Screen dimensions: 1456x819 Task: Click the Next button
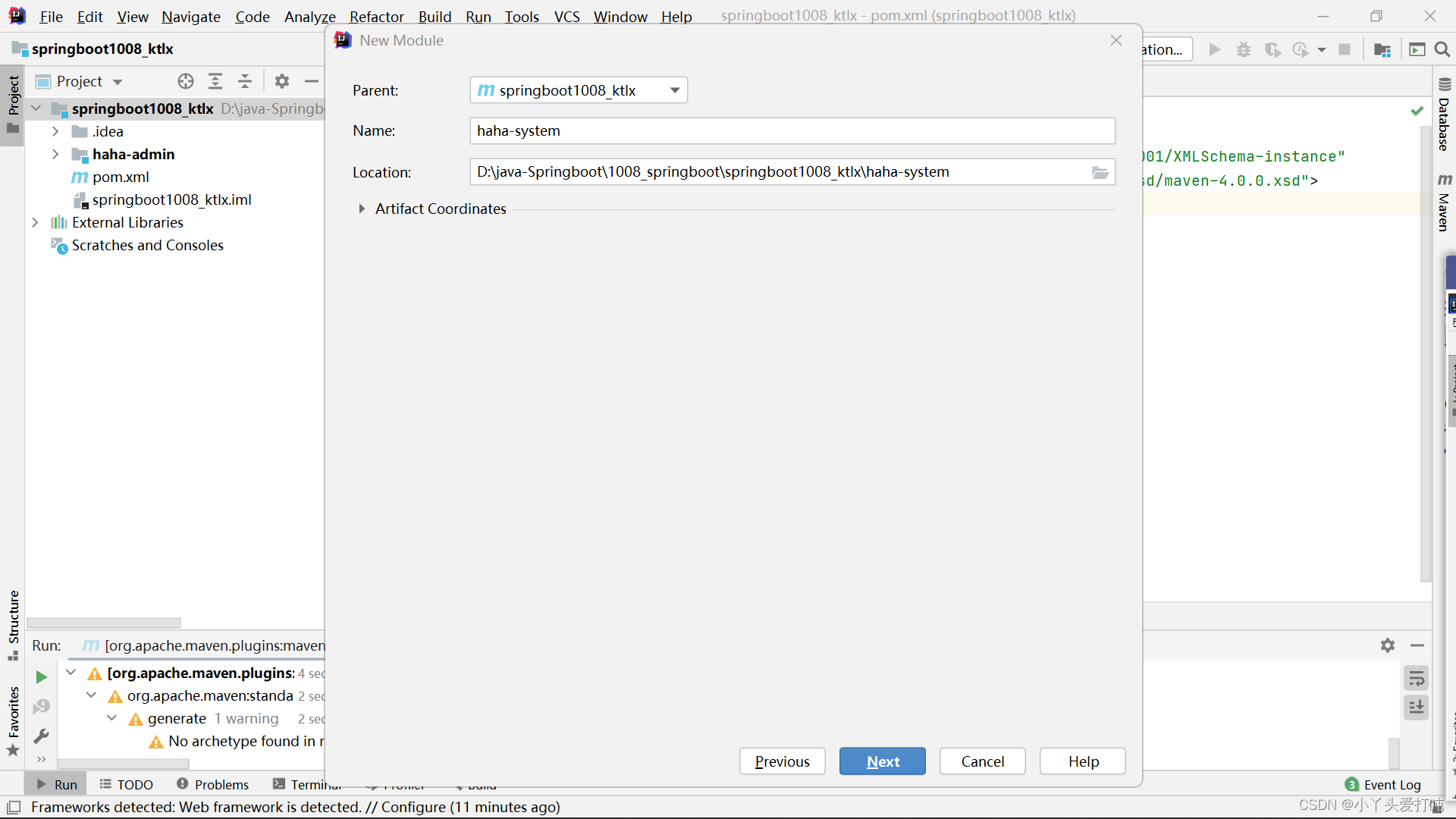coord(882,761)
